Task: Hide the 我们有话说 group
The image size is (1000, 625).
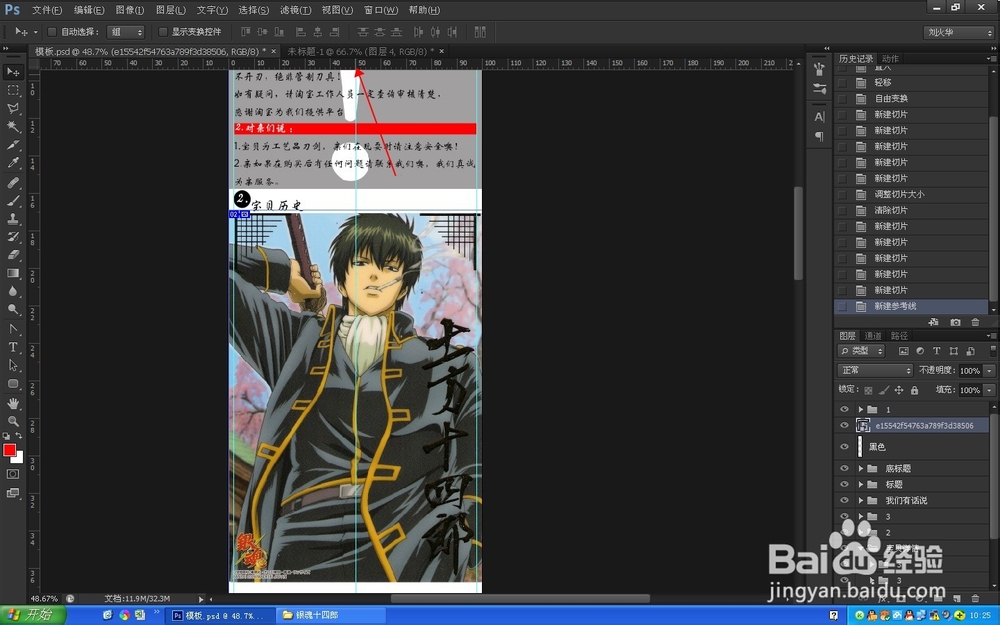Action: click(844, 500)
